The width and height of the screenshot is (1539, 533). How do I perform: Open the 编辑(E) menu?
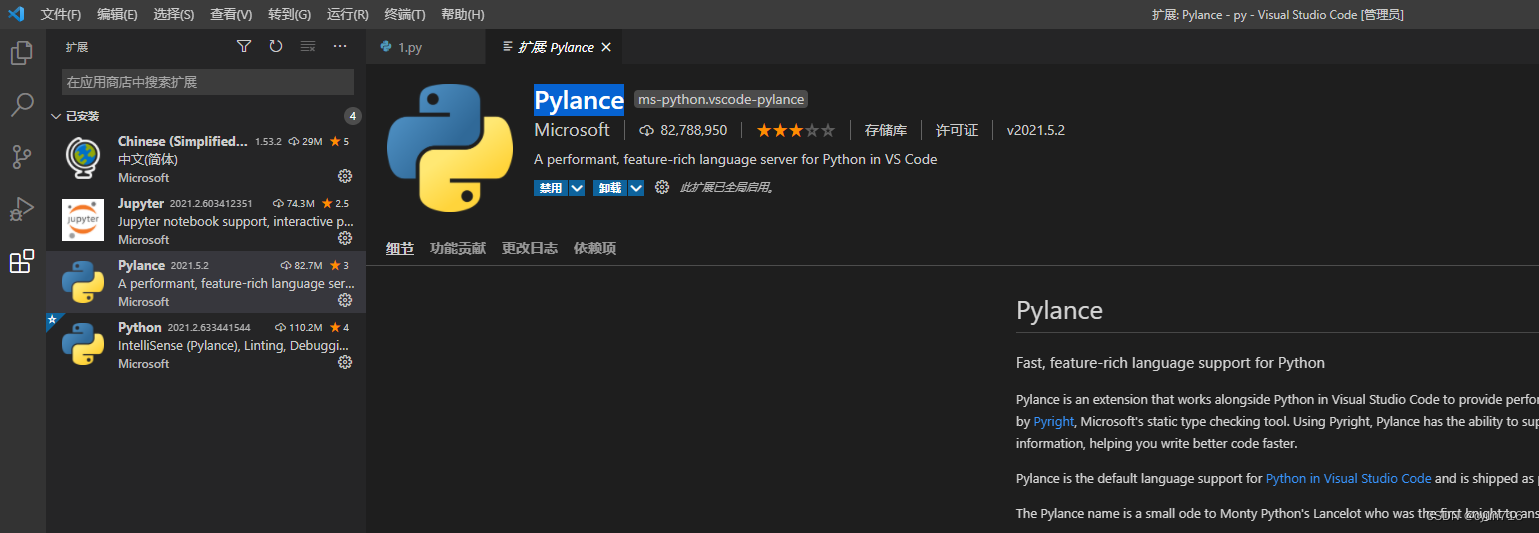pos(117,14)
